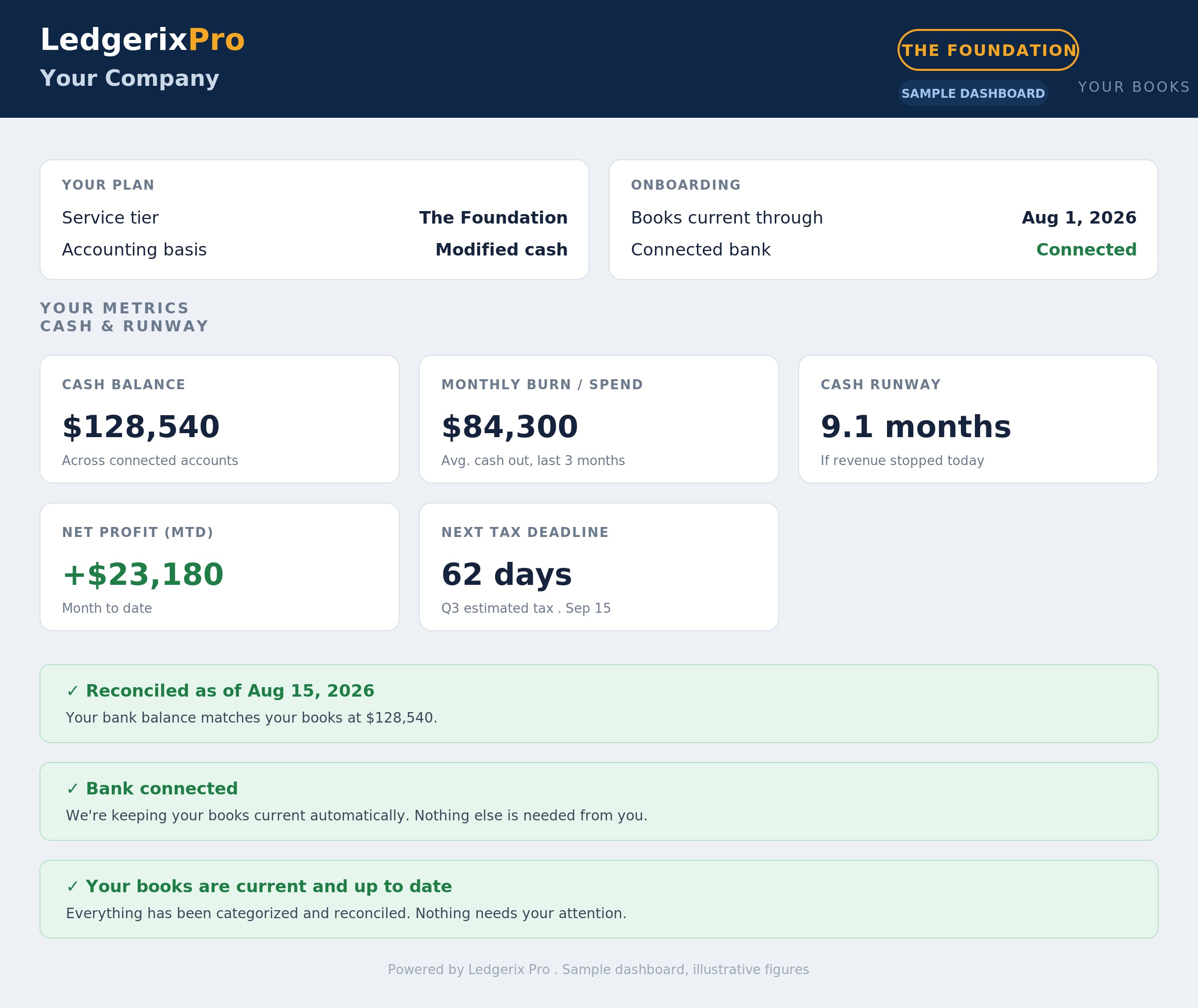Click the 'Month to date' caption
The width and height of the screenshot is (1198, 1008).
107,608
